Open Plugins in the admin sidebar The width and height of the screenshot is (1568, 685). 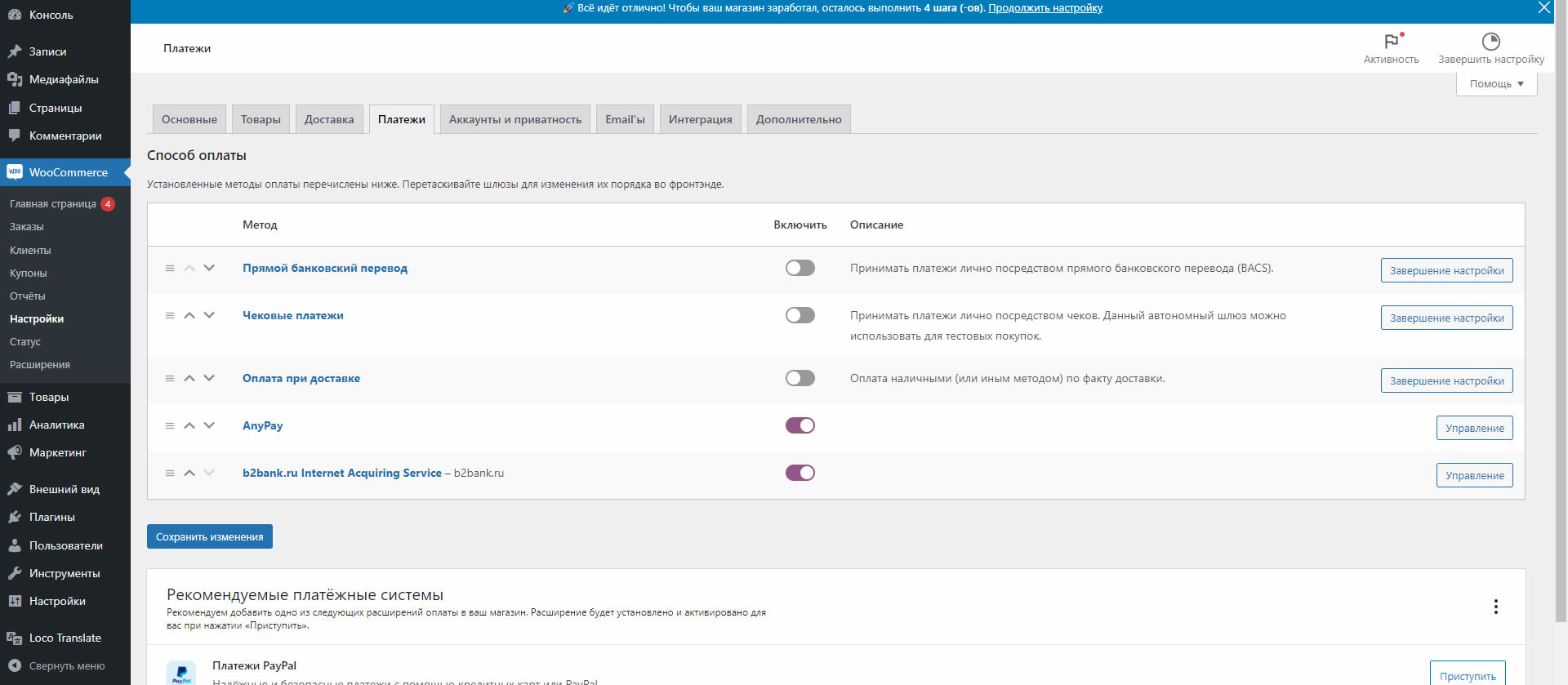tap(52, 517)
